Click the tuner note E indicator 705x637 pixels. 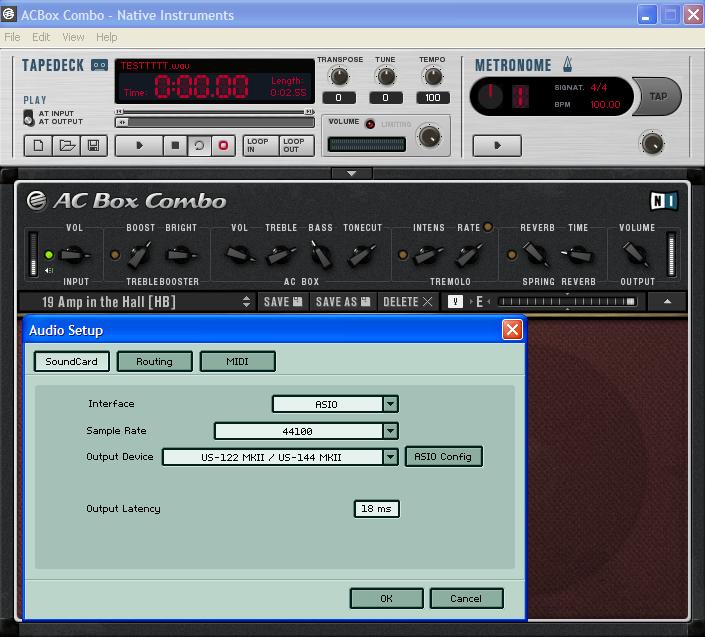[479, 302]
